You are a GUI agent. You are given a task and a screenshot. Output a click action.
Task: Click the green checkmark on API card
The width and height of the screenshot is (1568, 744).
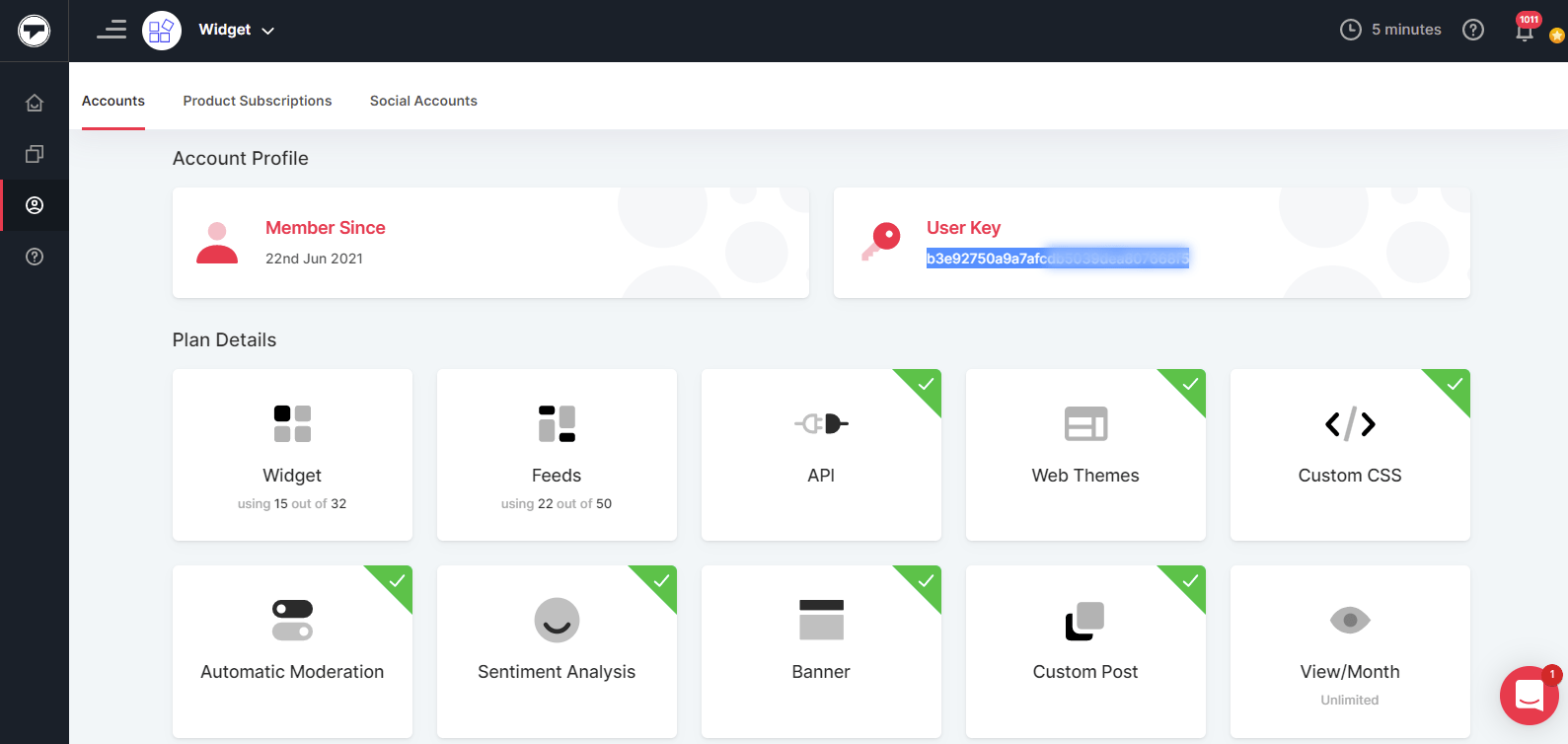pyautogui.click(x=926, y=384)
